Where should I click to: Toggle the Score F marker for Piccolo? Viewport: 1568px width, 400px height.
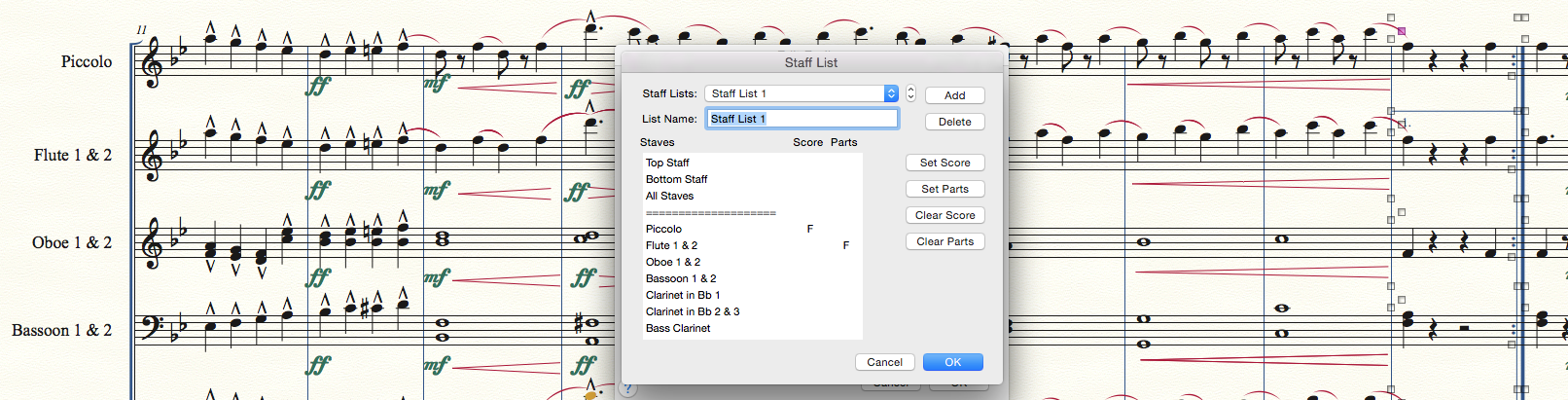coord(809,230)
